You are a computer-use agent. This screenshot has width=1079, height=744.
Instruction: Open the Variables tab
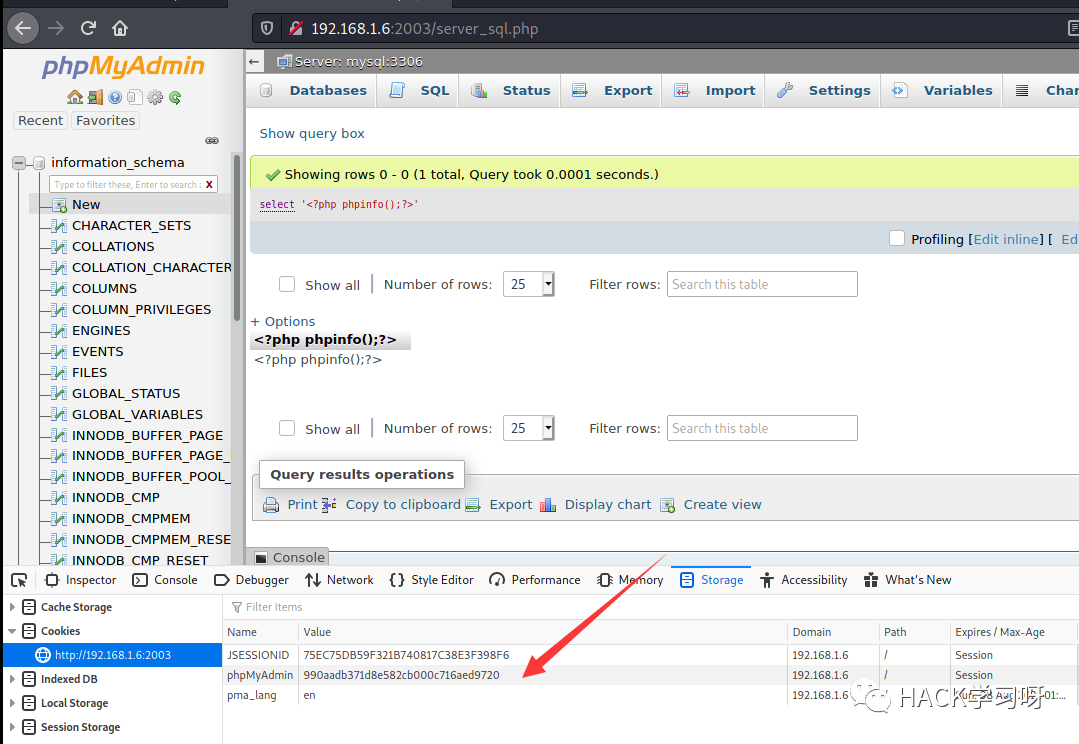942,91
